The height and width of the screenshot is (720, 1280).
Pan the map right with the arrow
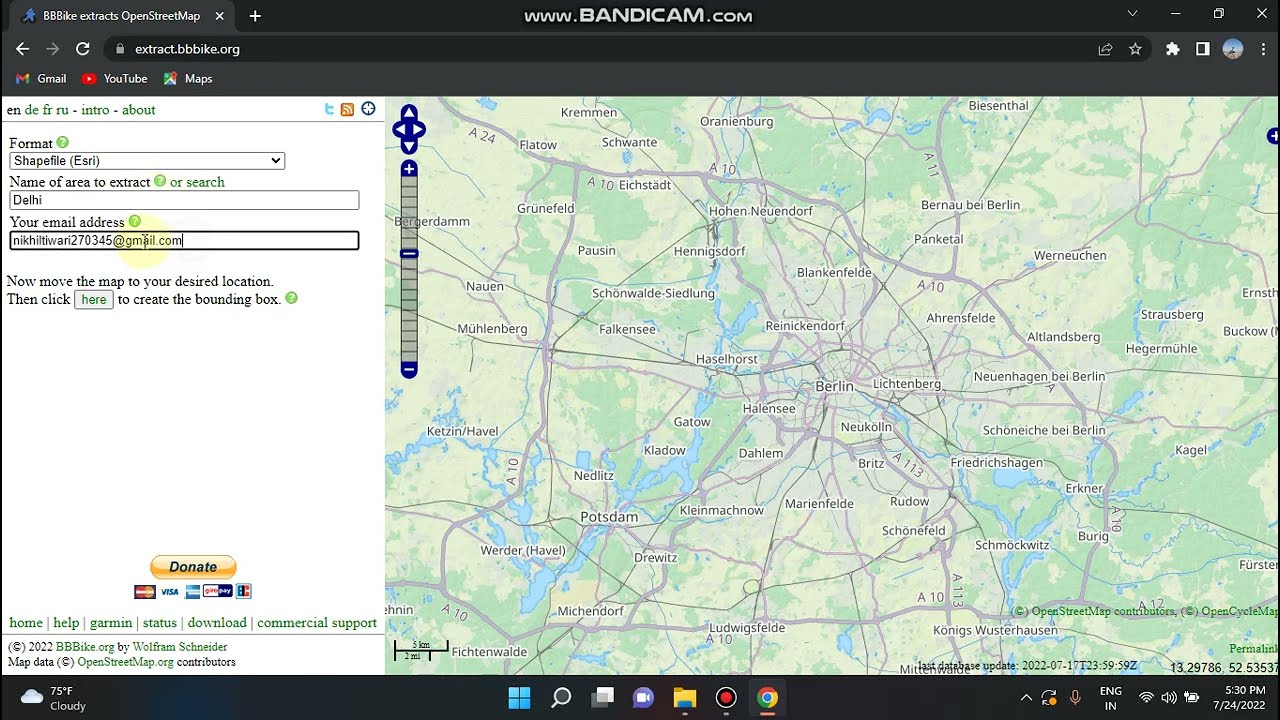pyautogui.click(x=419, y=129)
